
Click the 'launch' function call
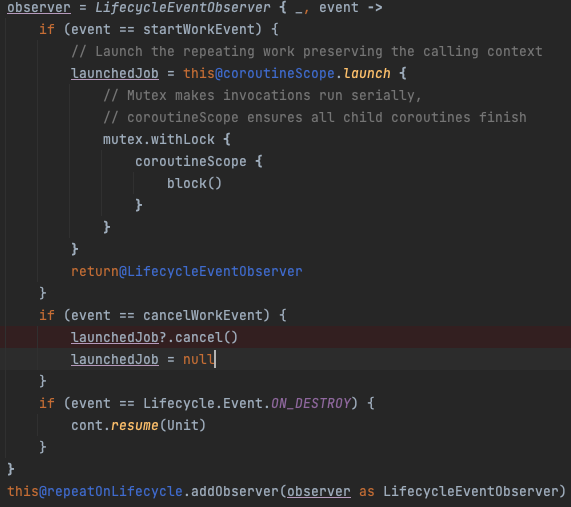point(367,74)
